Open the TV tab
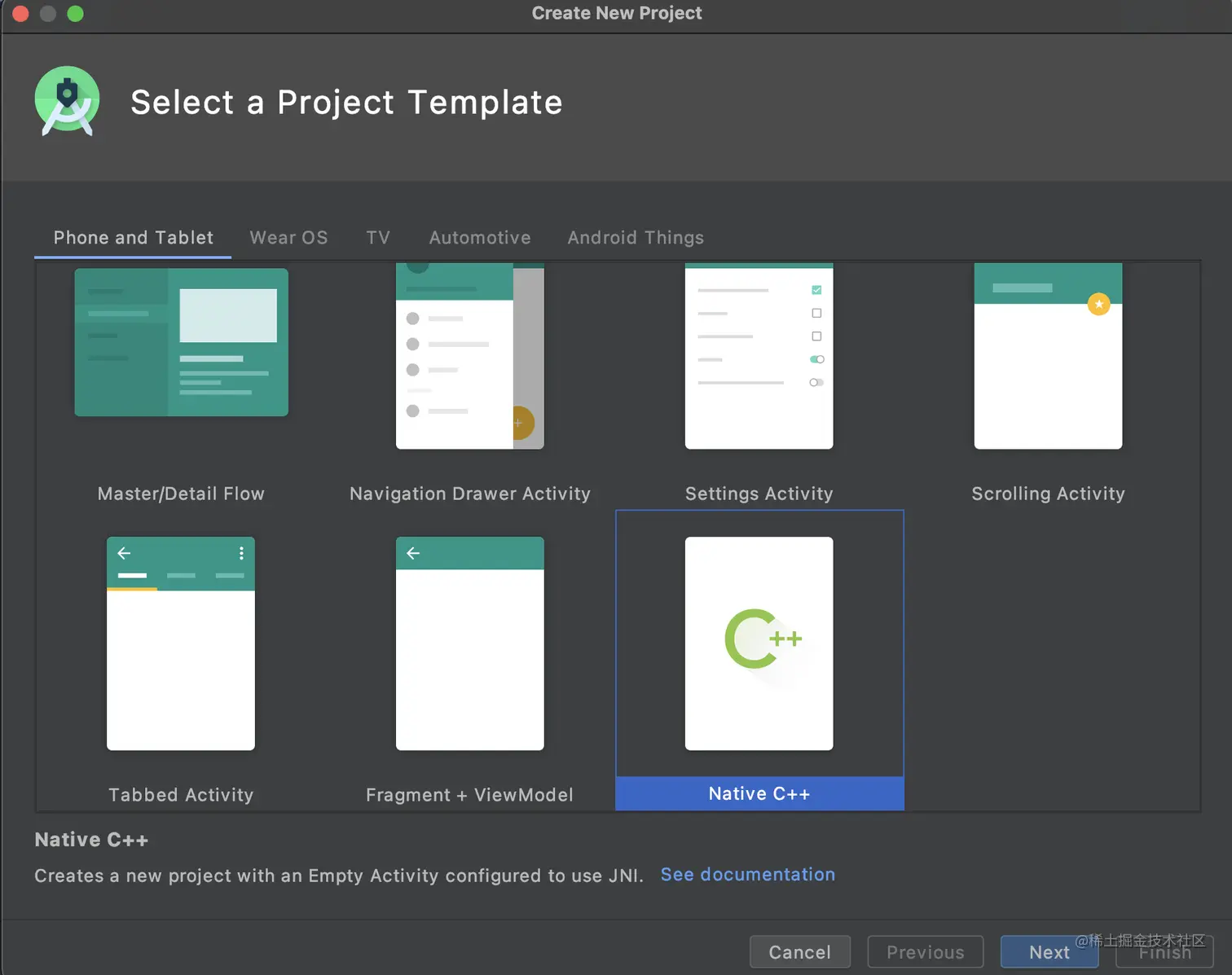 pyautogui.click(x=378, y=238)
